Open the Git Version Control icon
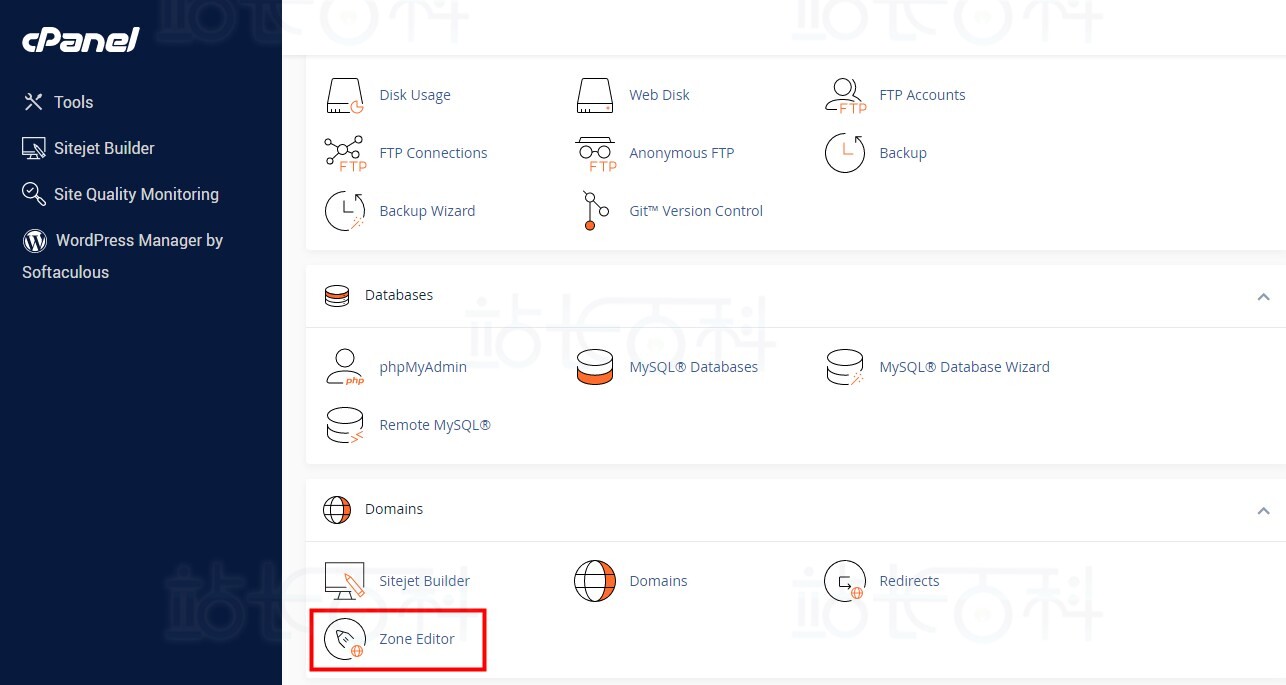Image resolution: width=1286 pixels, height=685 pixels. point(594,211)
